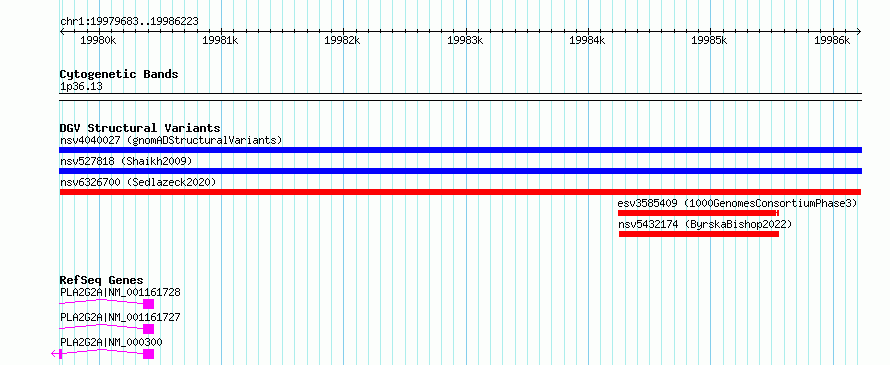The width and height of the screenshot is (890, 365).
Task: Click the Cytogenetic Bands track title
Action: point(119,74)
